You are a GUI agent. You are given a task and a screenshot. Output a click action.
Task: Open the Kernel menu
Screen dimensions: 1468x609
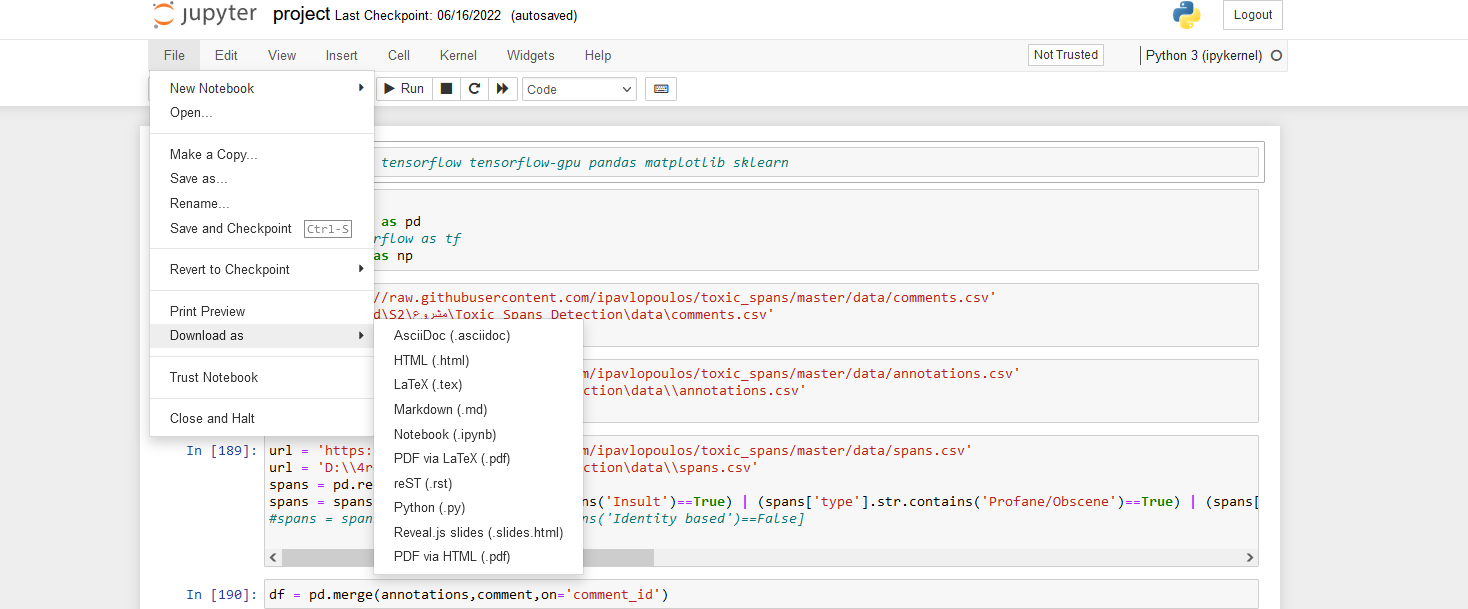tap(458, 55)
